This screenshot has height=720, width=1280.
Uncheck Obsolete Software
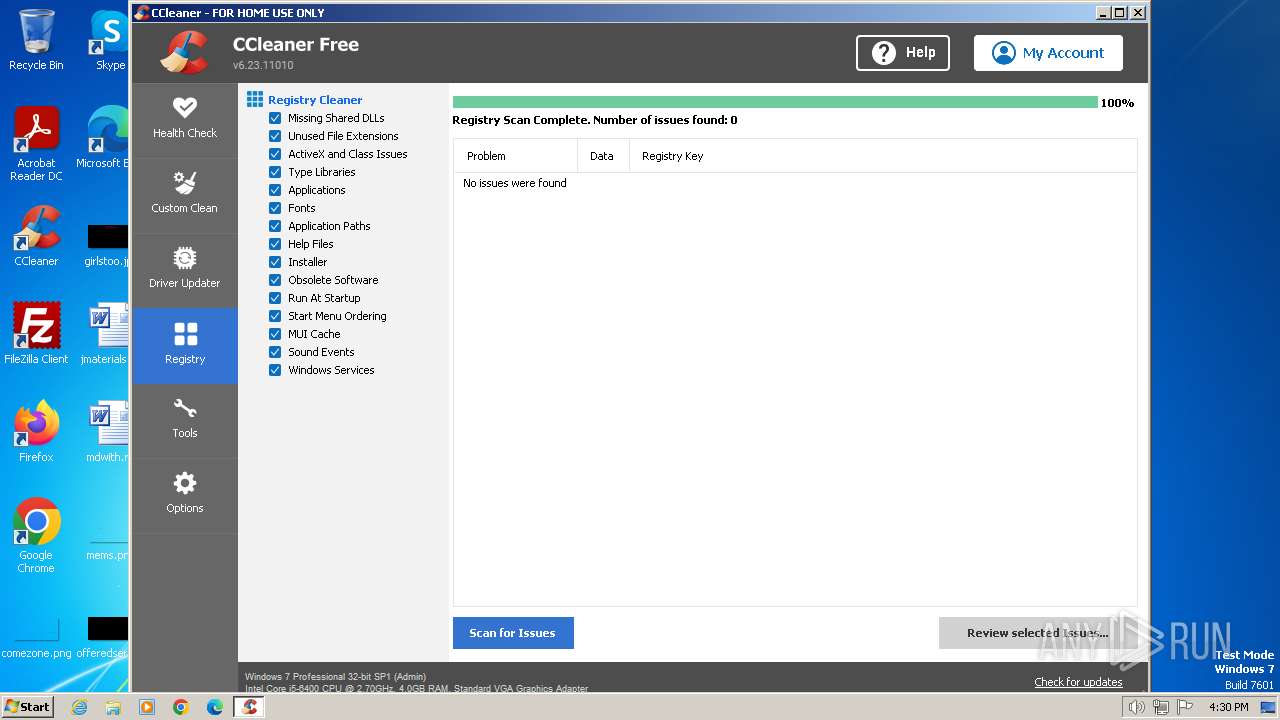[x=275, y=280]
